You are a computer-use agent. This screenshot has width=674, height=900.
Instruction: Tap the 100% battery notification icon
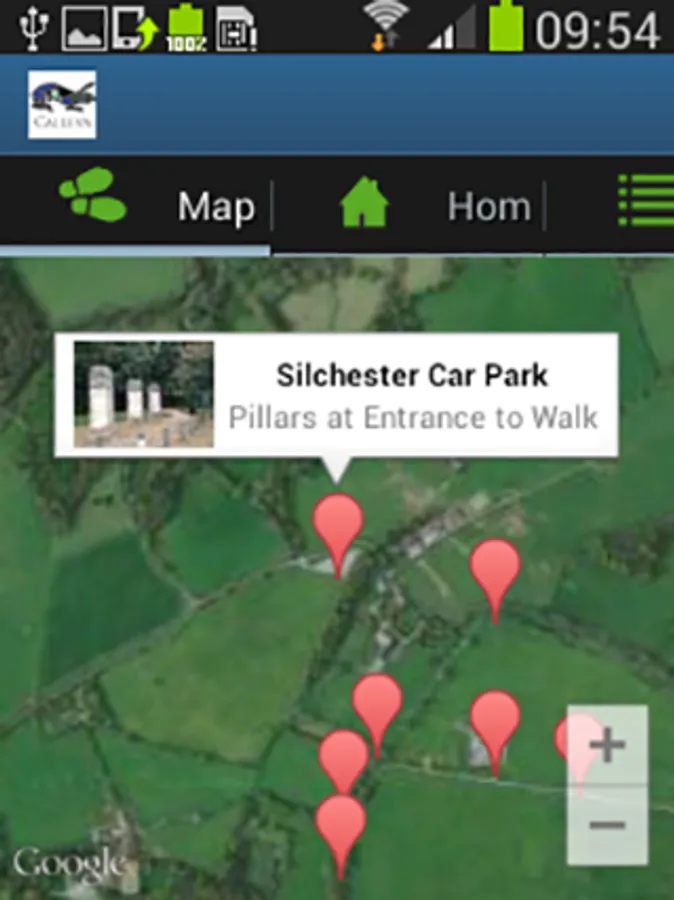tap(185, 28)
